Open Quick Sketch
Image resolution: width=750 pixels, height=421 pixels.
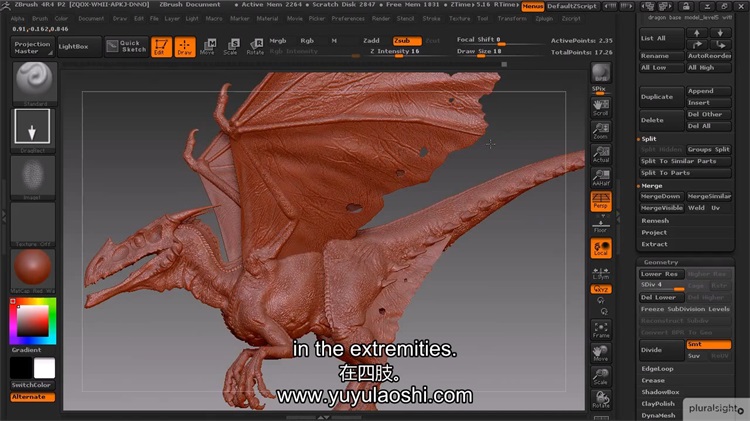tap(127, 46)
